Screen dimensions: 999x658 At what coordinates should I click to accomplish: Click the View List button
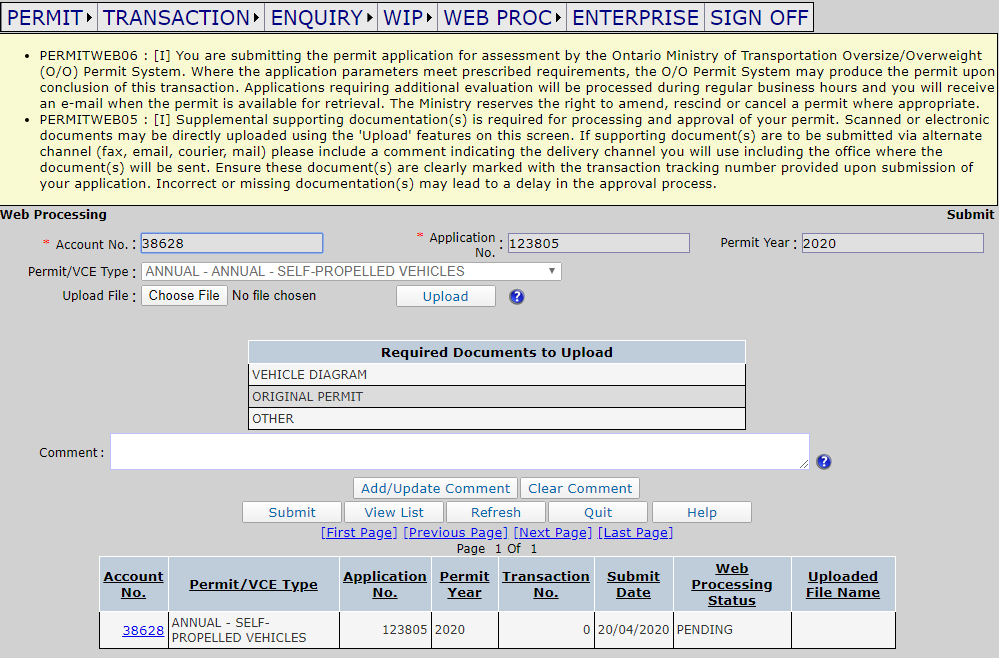394,512
